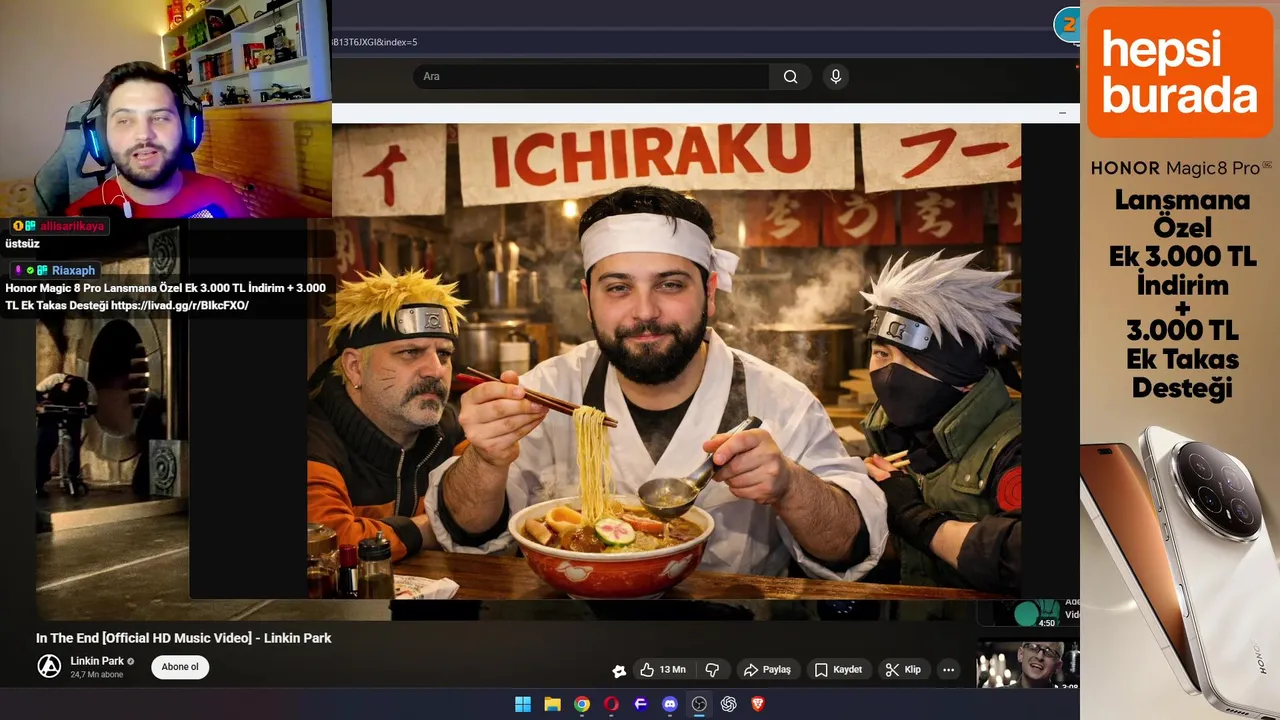Open the Windows Start menu
Image resolution: width=1280 pixels, height=720 pixels.
[523, 704]
